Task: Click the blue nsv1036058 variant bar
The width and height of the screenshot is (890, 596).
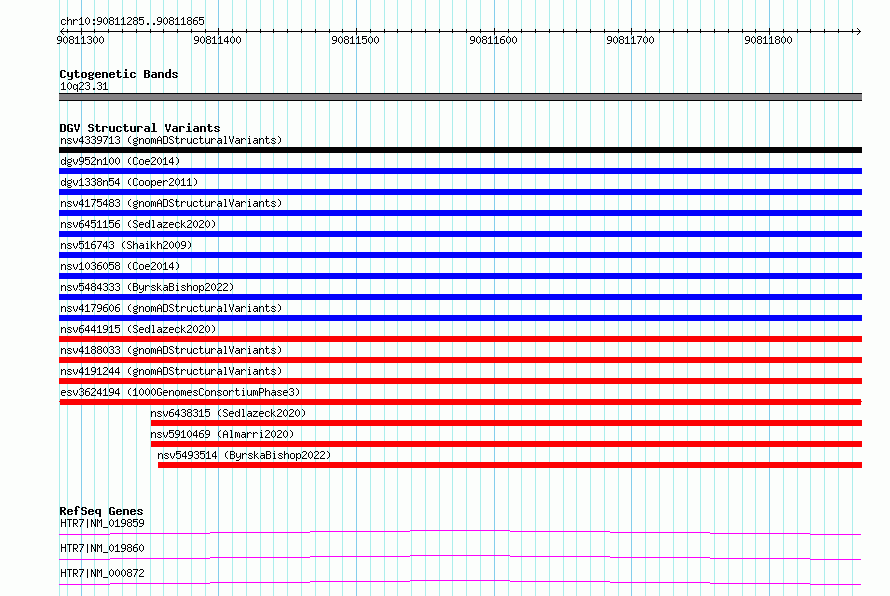Action: [460, 276]
